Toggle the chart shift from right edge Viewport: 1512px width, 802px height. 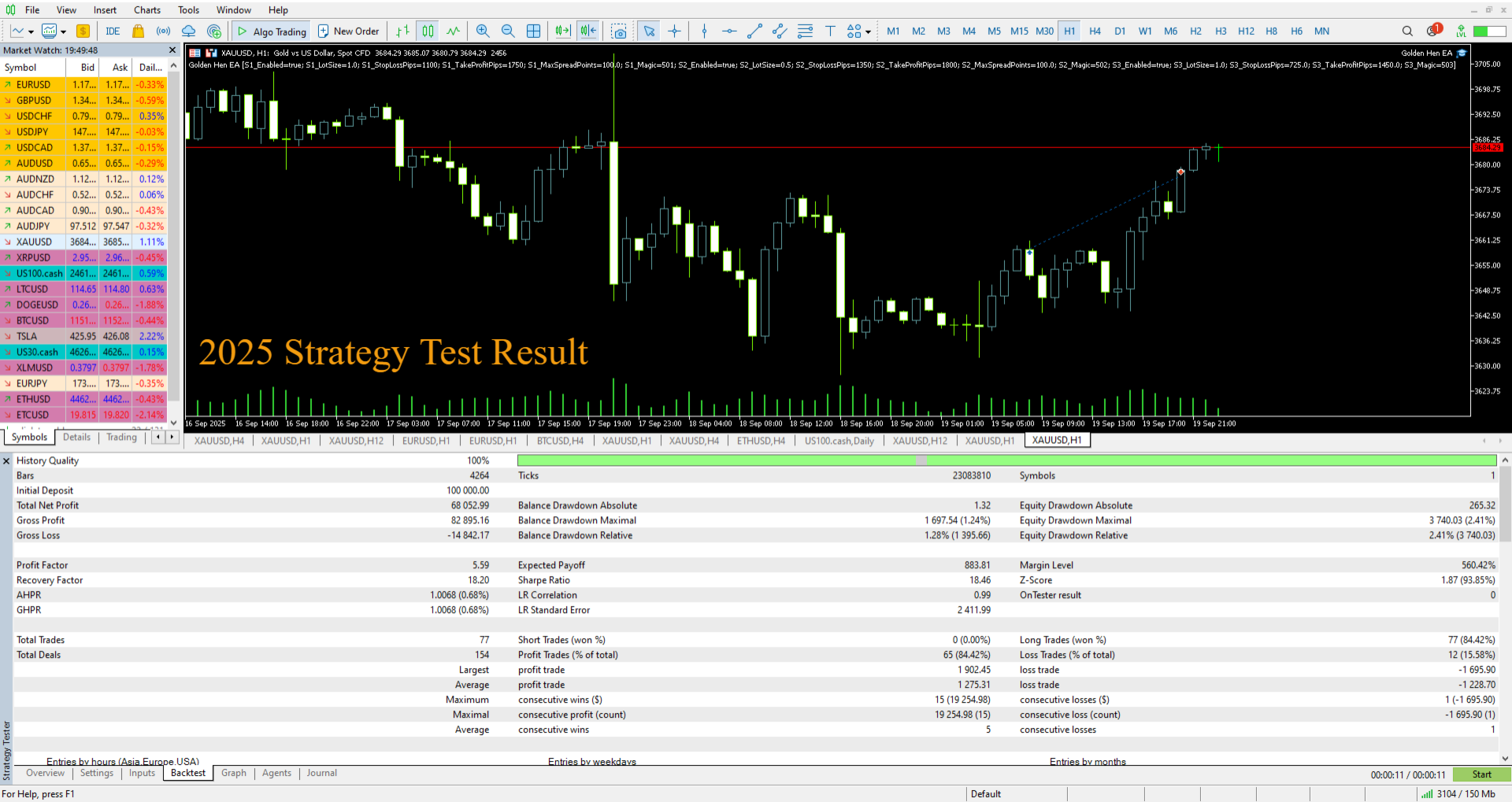click(588, 31)
